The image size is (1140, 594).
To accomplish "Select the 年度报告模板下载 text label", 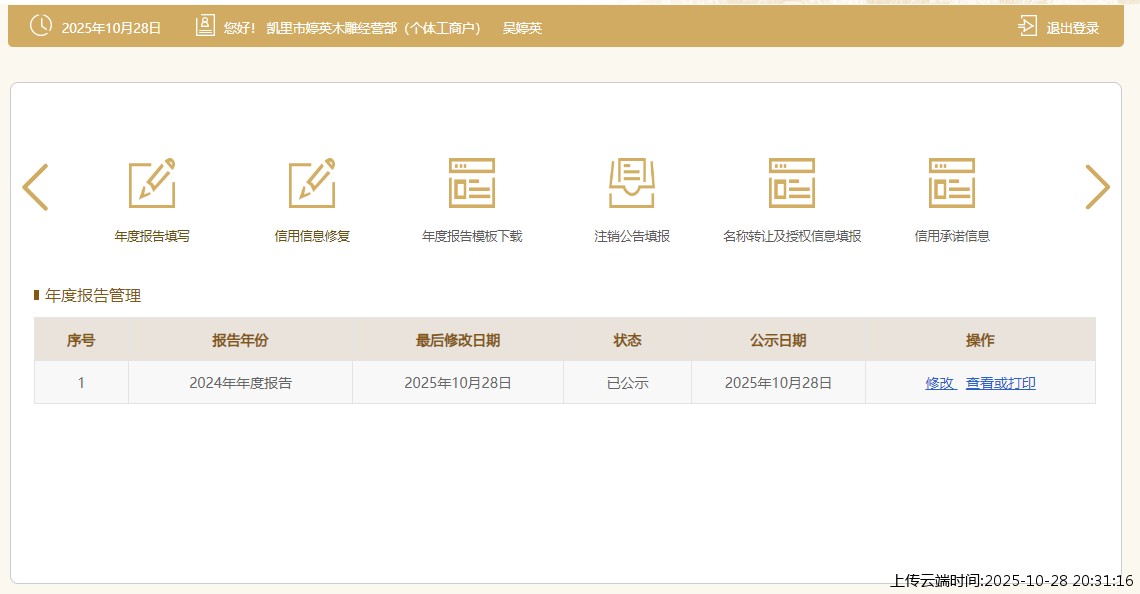I will (x=472, y=237).
